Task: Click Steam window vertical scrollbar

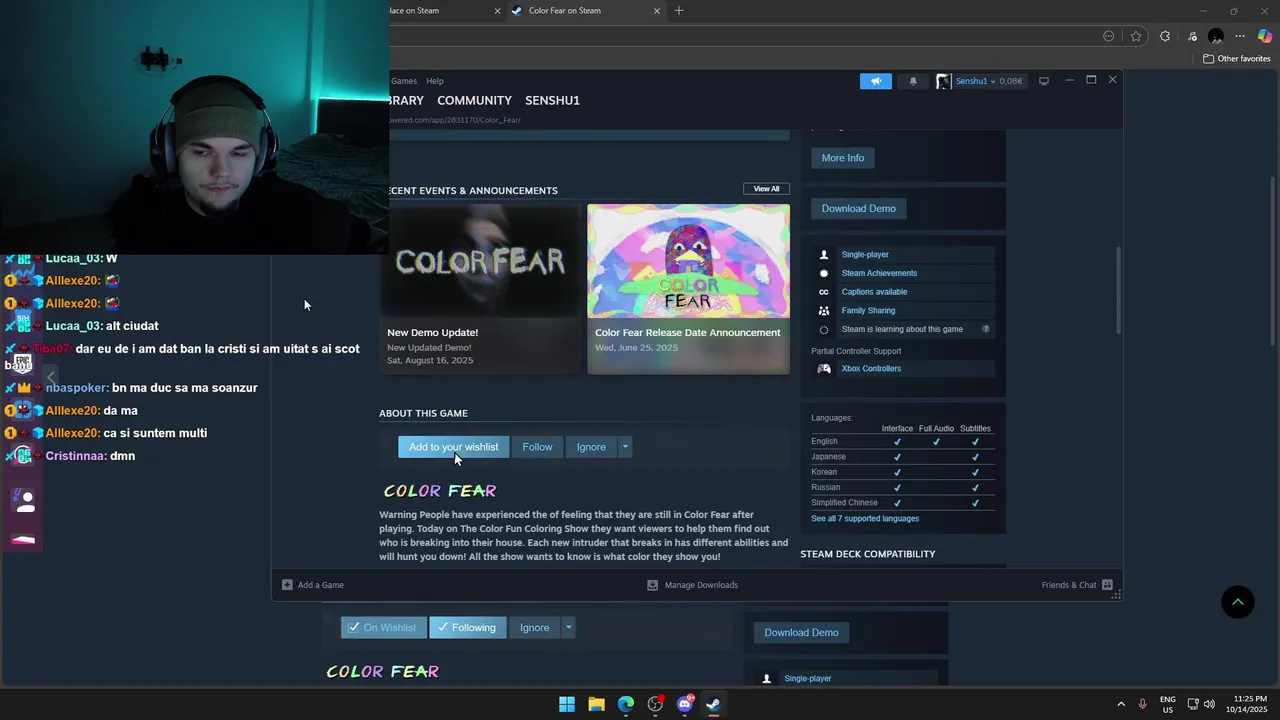Action: [x=1118, y=290]
